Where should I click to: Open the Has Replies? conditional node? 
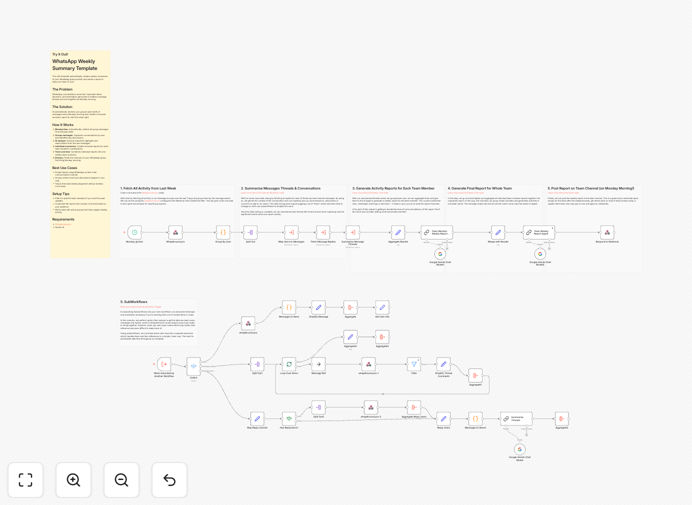pos(289,418)
